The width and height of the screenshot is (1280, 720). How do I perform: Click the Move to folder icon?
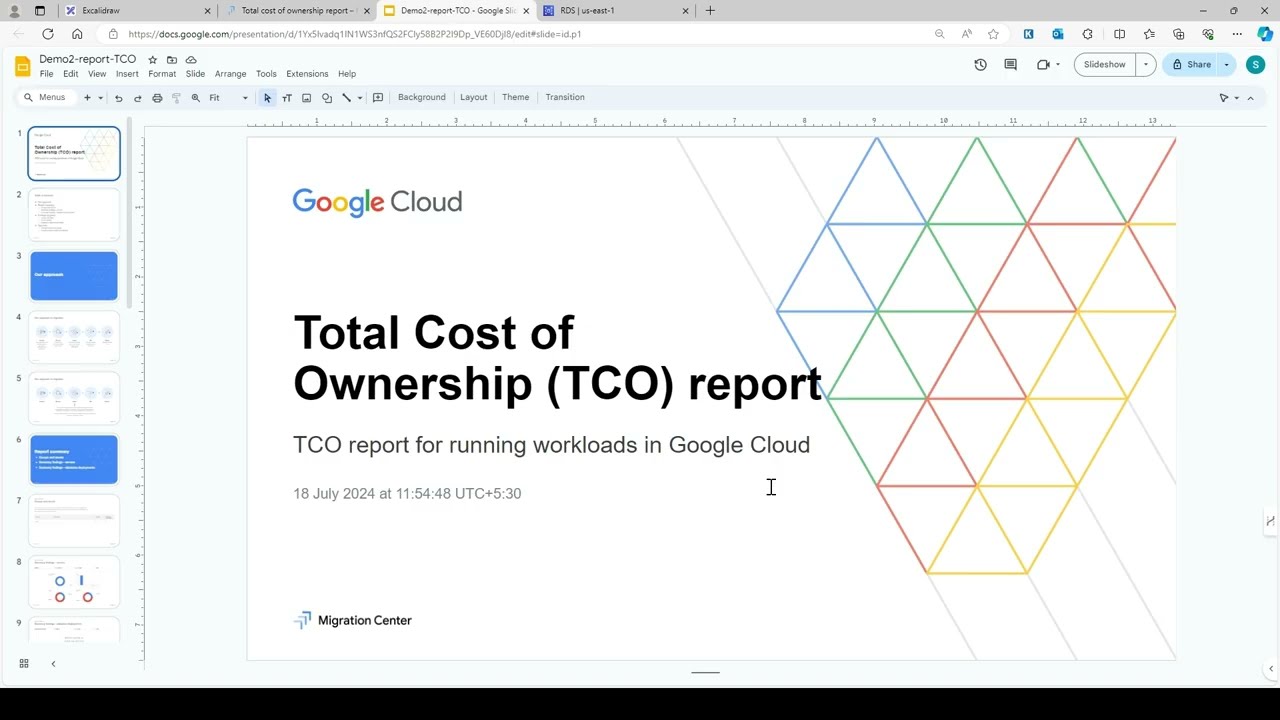click(x=172, y=60)
